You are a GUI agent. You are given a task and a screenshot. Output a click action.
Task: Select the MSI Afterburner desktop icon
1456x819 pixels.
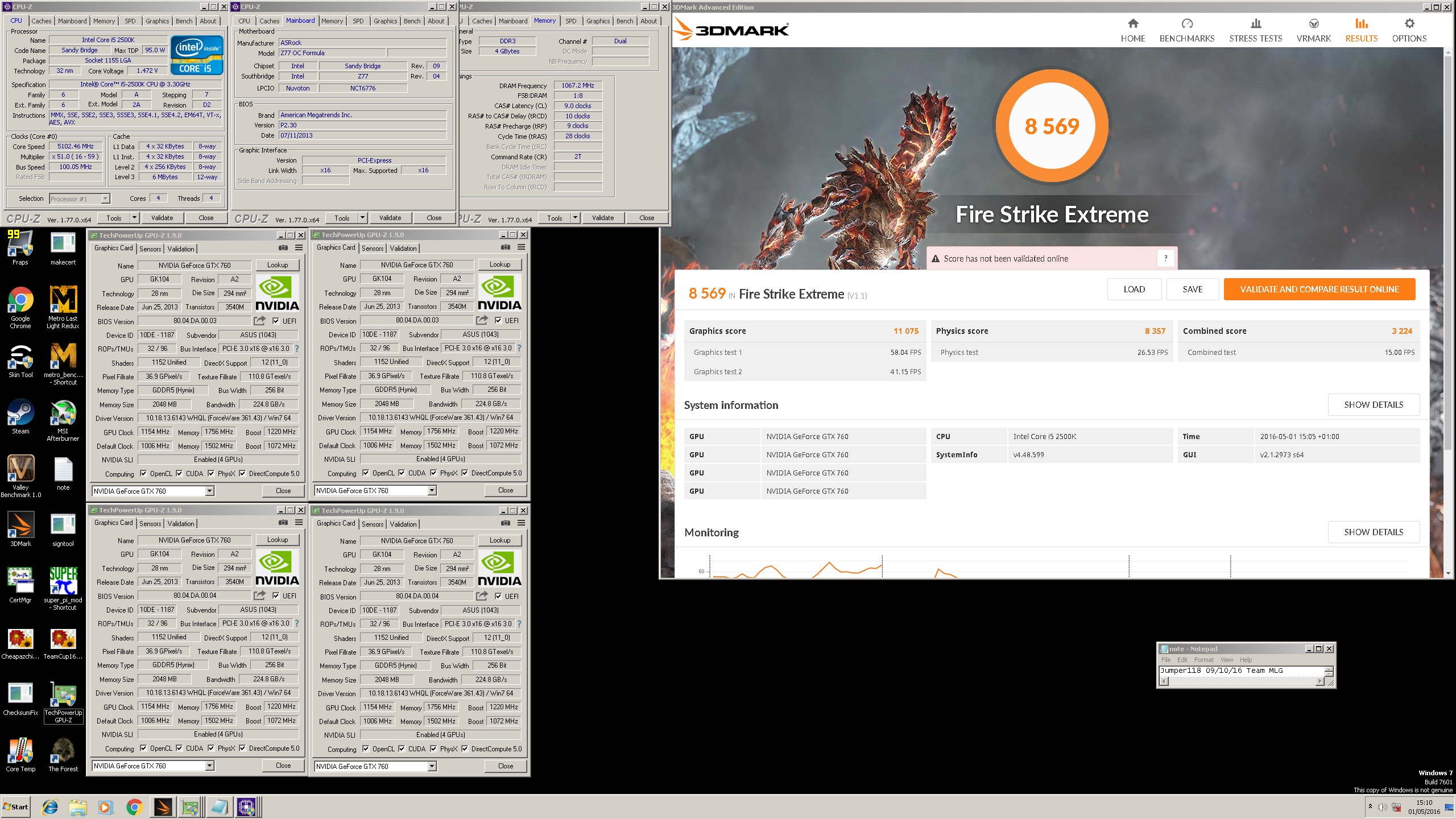pos(63,420)
